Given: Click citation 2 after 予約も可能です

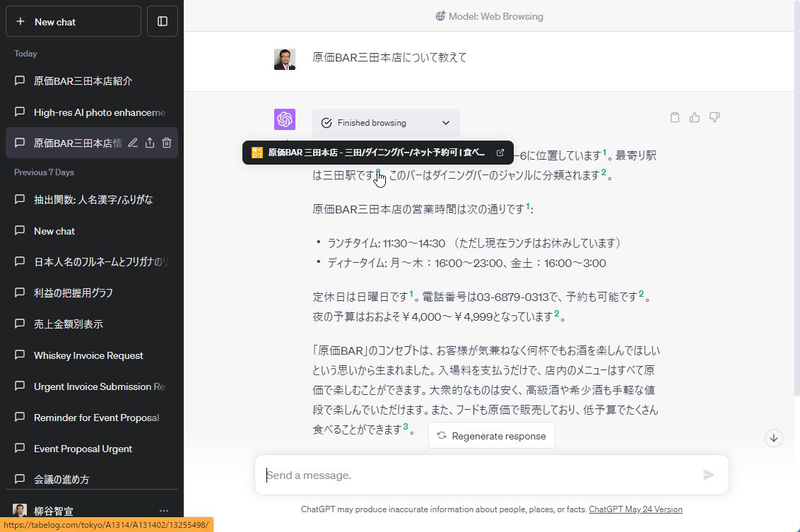Looking at the screenshot, I should coord(641,294).
